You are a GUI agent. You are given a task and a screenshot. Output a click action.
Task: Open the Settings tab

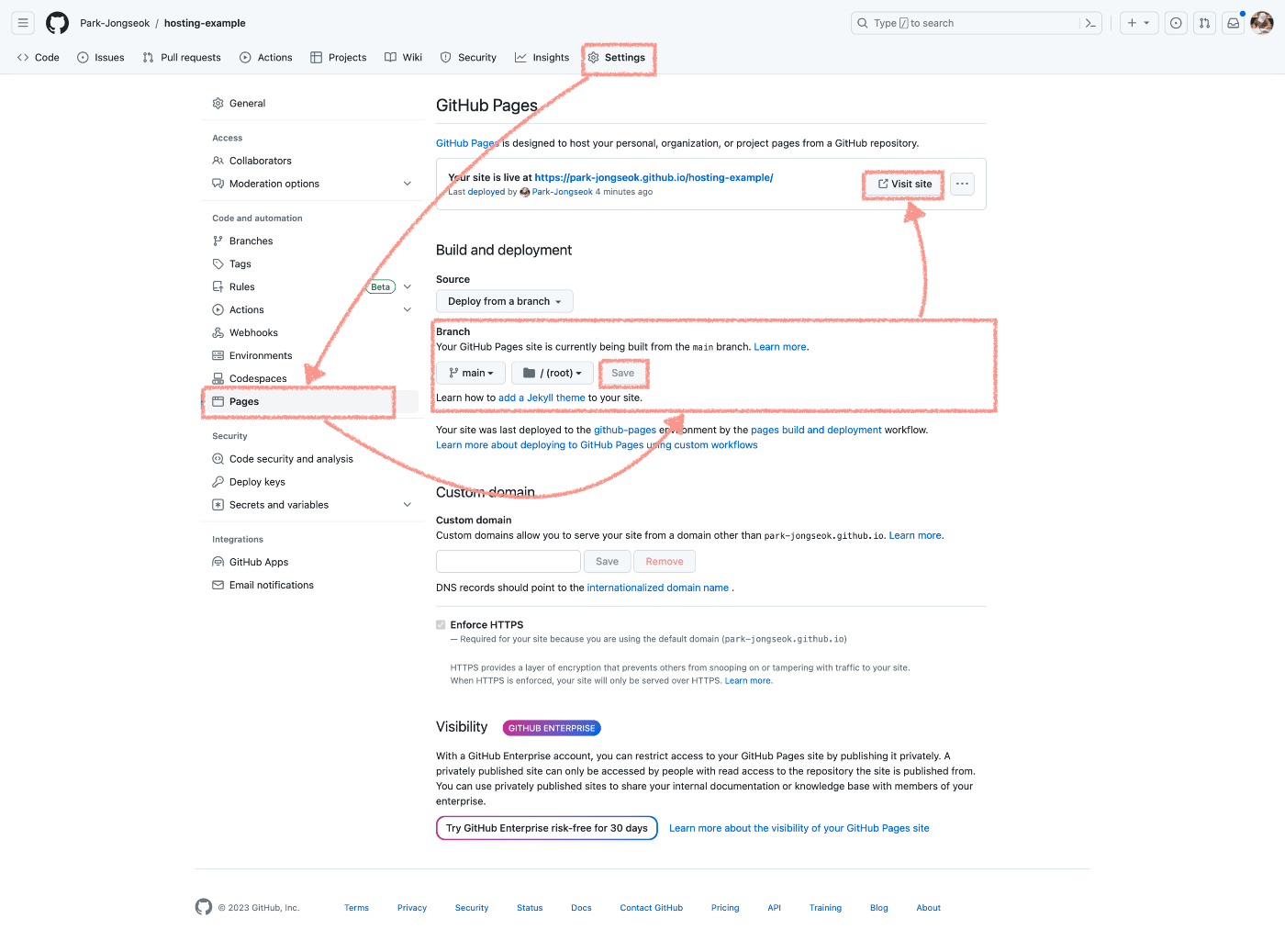(x=617, y=57)
